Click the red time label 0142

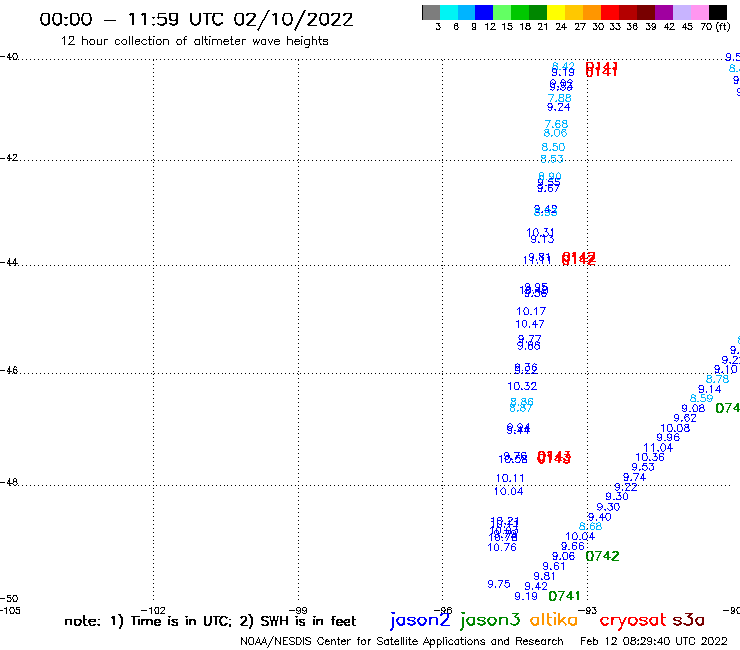(x=579, y=258)
